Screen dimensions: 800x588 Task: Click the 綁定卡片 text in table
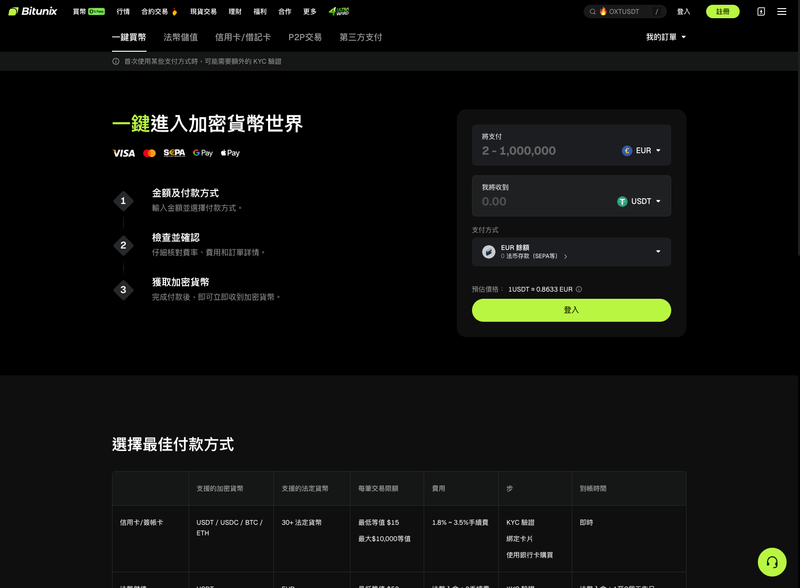pos(519,539)
